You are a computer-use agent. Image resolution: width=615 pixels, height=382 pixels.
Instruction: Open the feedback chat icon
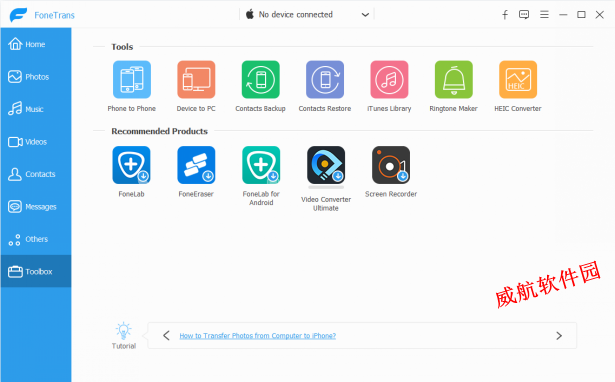click(524, 15)
